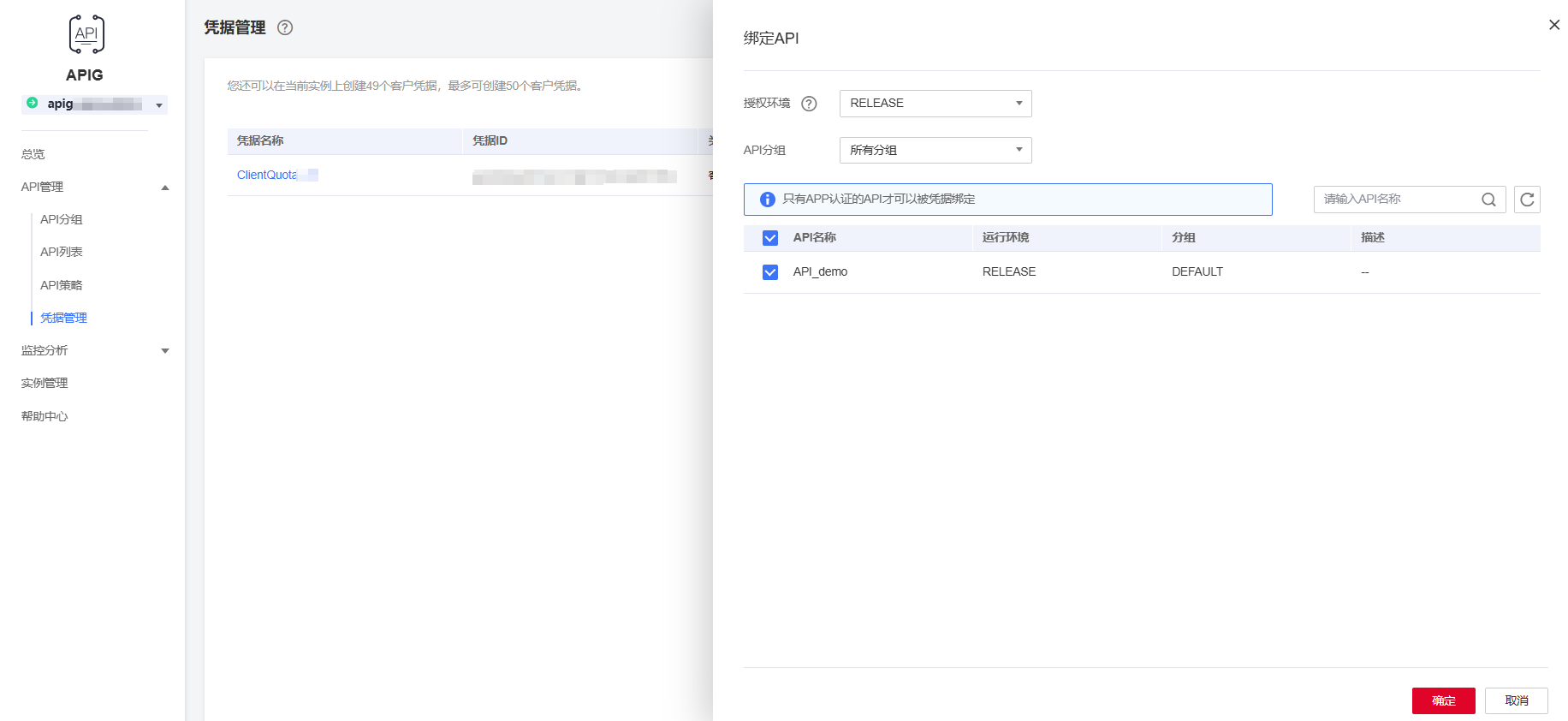This screenshot has width=1568, height=721.
Task: Click DEFAULT cell in API_demo row
Action: click(1197, 271)
